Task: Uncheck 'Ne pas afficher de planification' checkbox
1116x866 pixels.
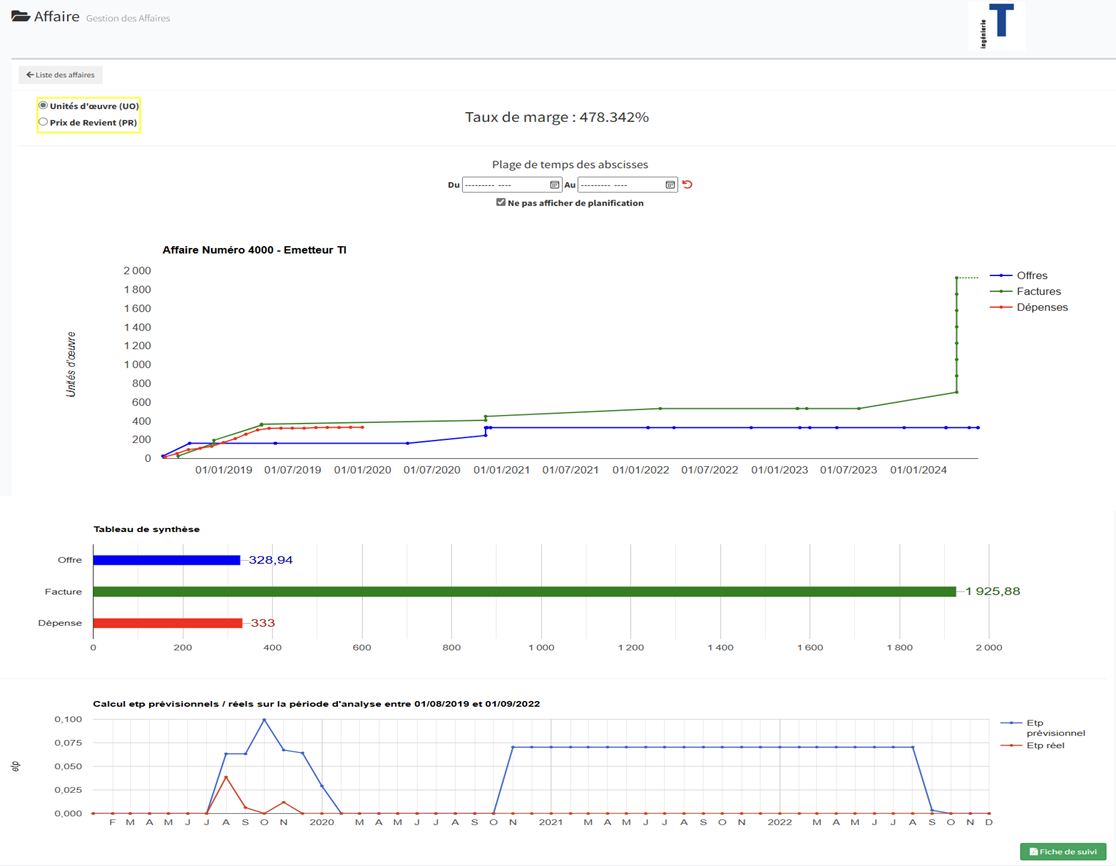Action: point(501,202)
